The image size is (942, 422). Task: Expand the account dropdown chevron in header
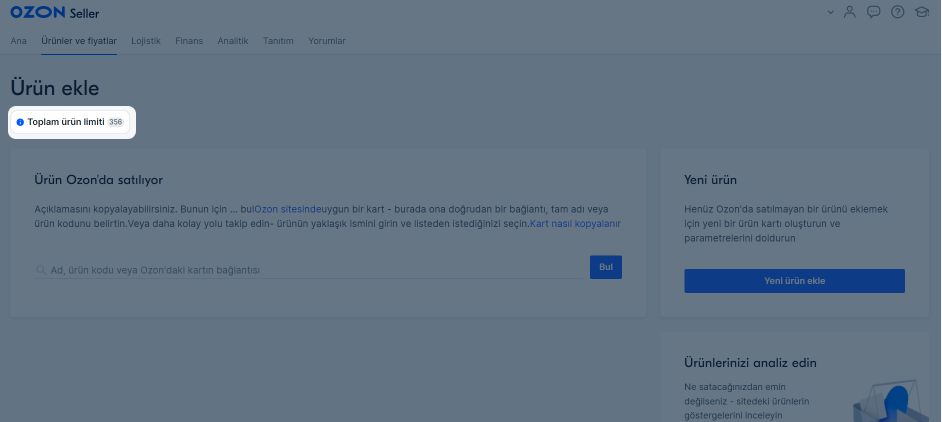[x=831, y=12]
